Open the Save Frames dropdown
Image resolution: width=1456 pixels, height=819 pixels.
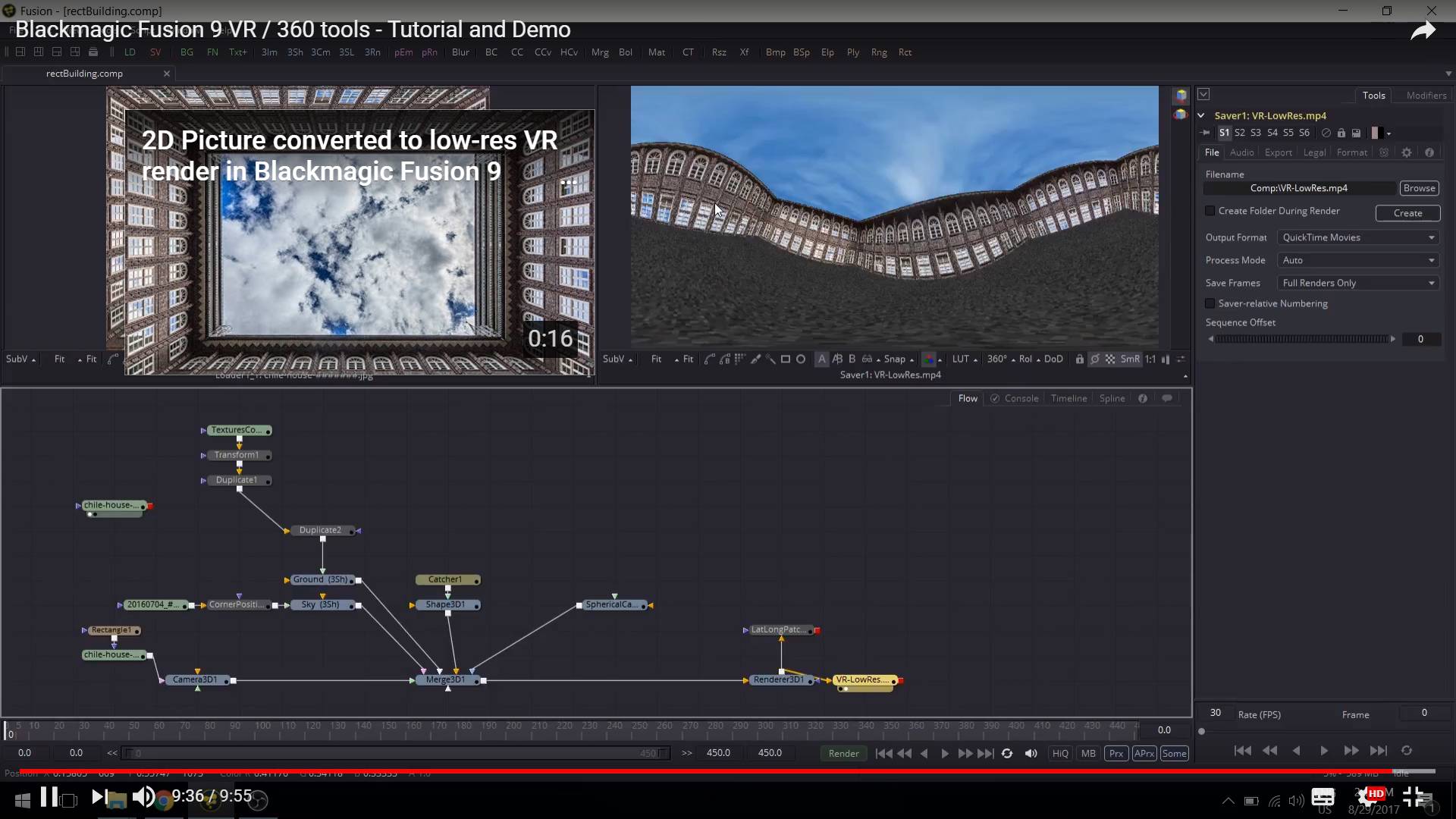[1357, 283]
